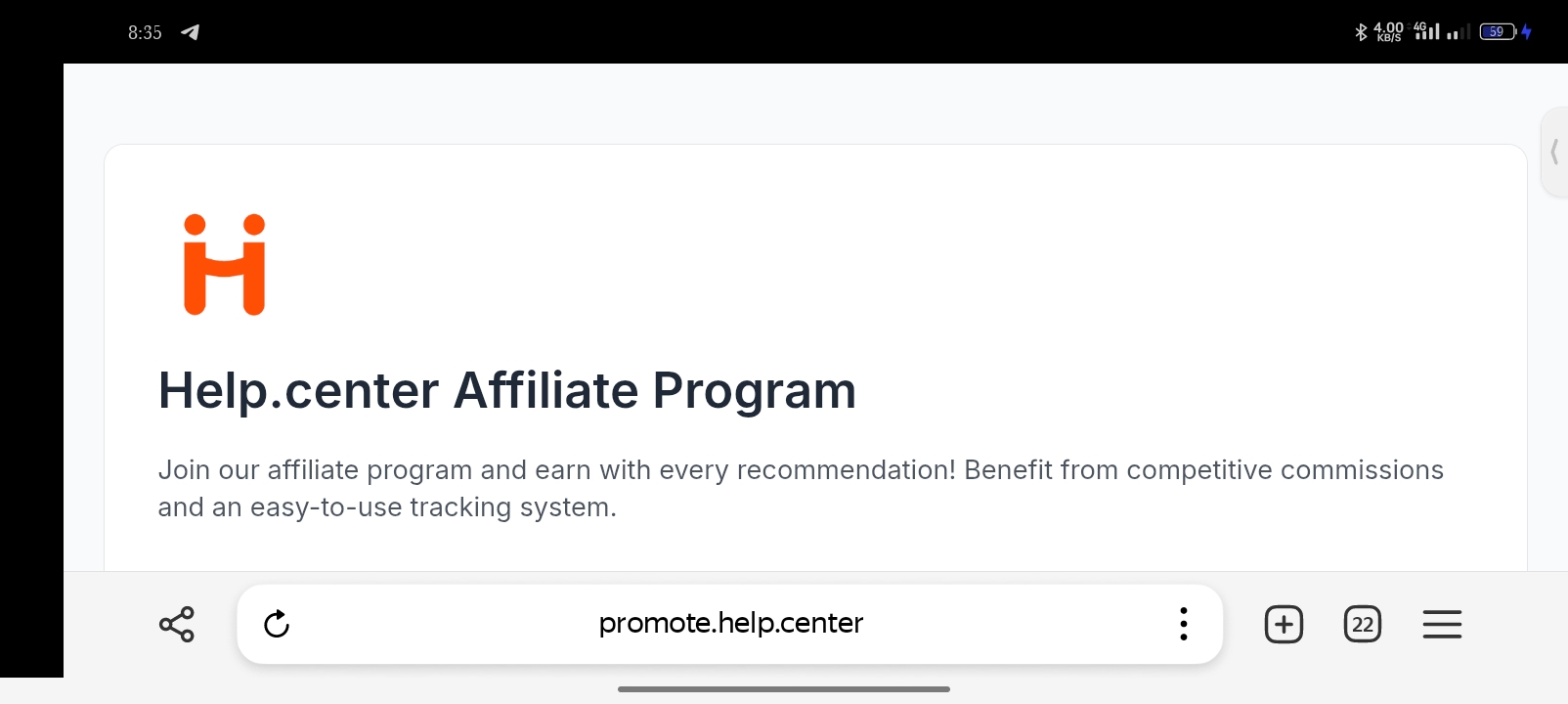Tap the share icon in the browser bar
Image resolution: width=1568 pixels, height=704 pixels.
point(177,624)
